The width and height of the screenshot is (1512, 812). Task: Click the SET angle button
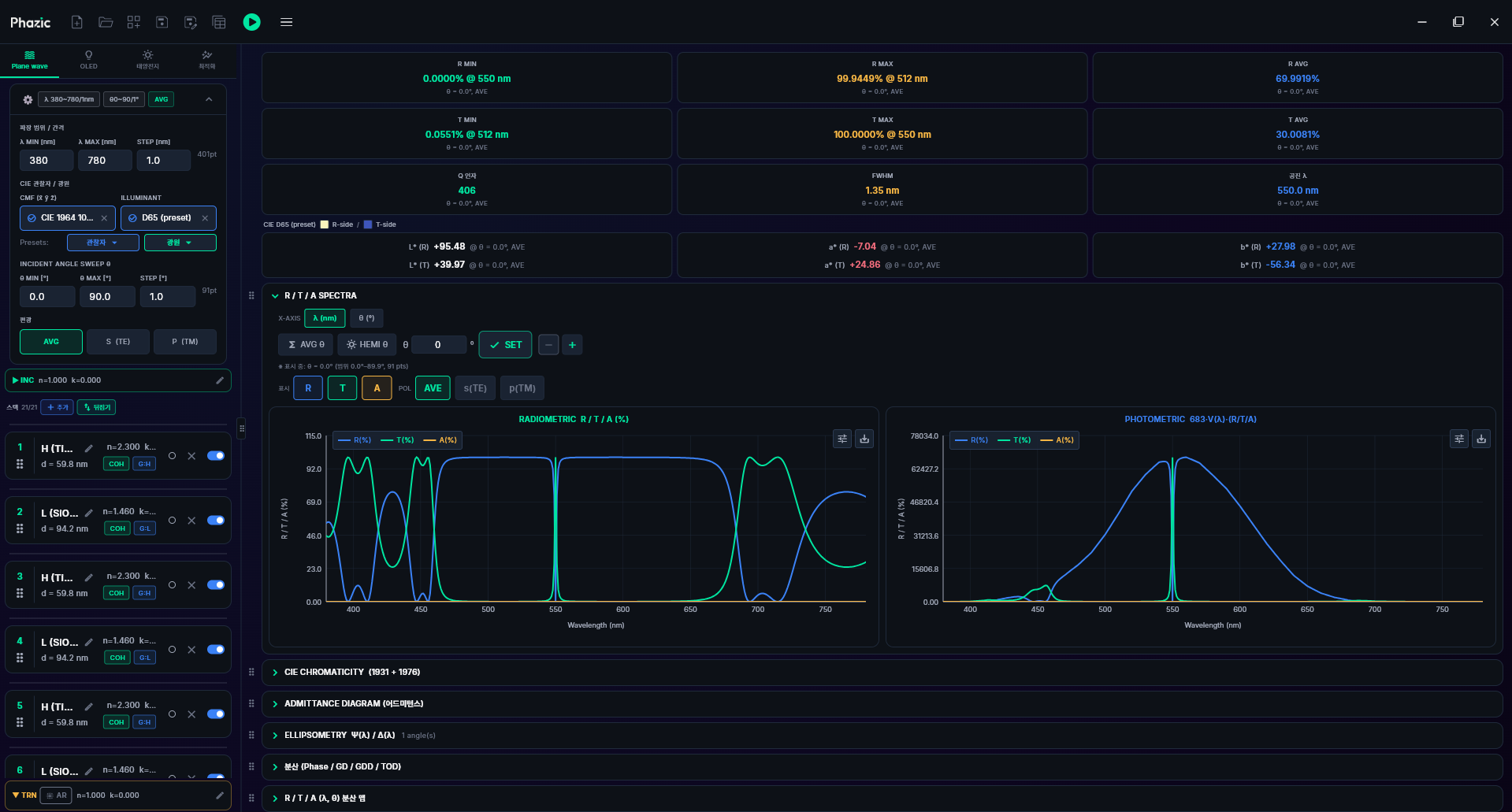(505, 345)
